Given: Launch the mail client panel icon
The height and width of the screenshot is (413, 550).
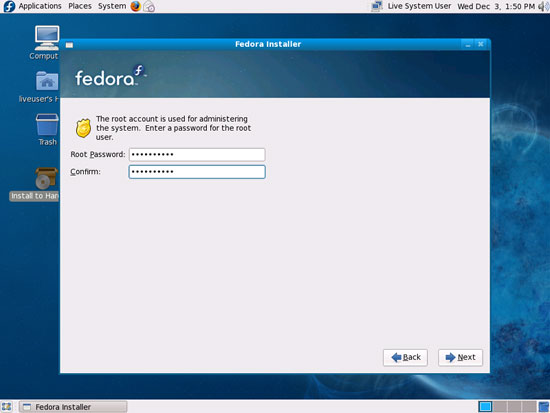Looking at the screenshot, I should click(149, 6).
